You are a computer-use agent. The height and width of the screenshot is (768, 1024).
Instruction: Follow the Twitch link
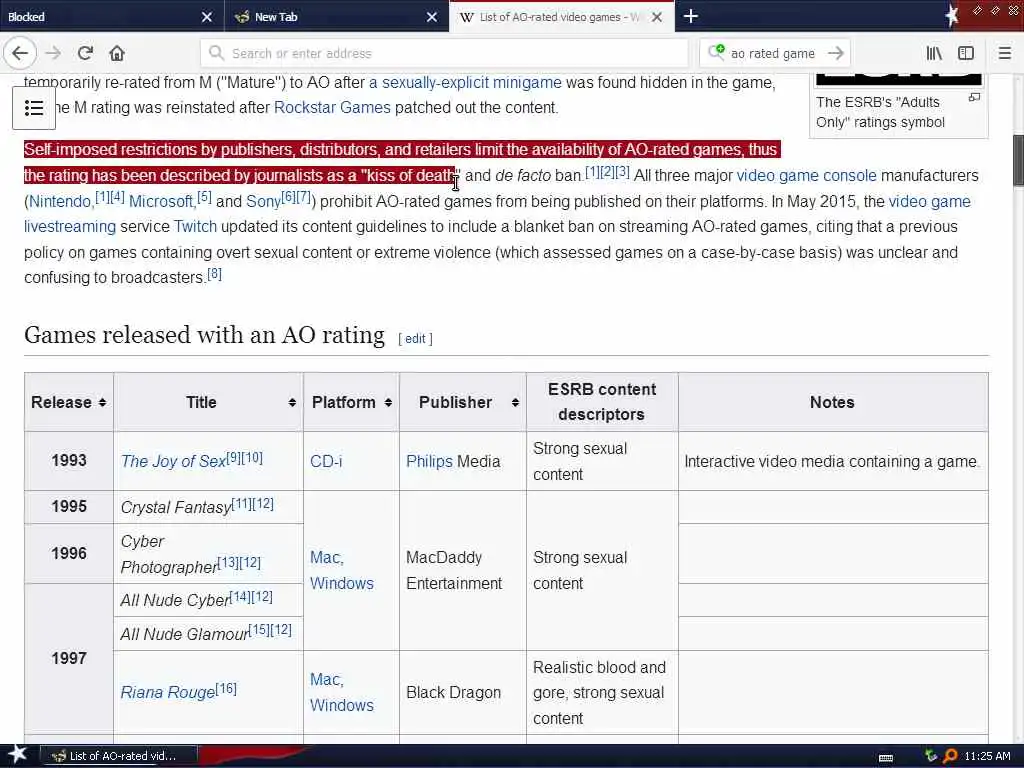[x=195, y=227]
